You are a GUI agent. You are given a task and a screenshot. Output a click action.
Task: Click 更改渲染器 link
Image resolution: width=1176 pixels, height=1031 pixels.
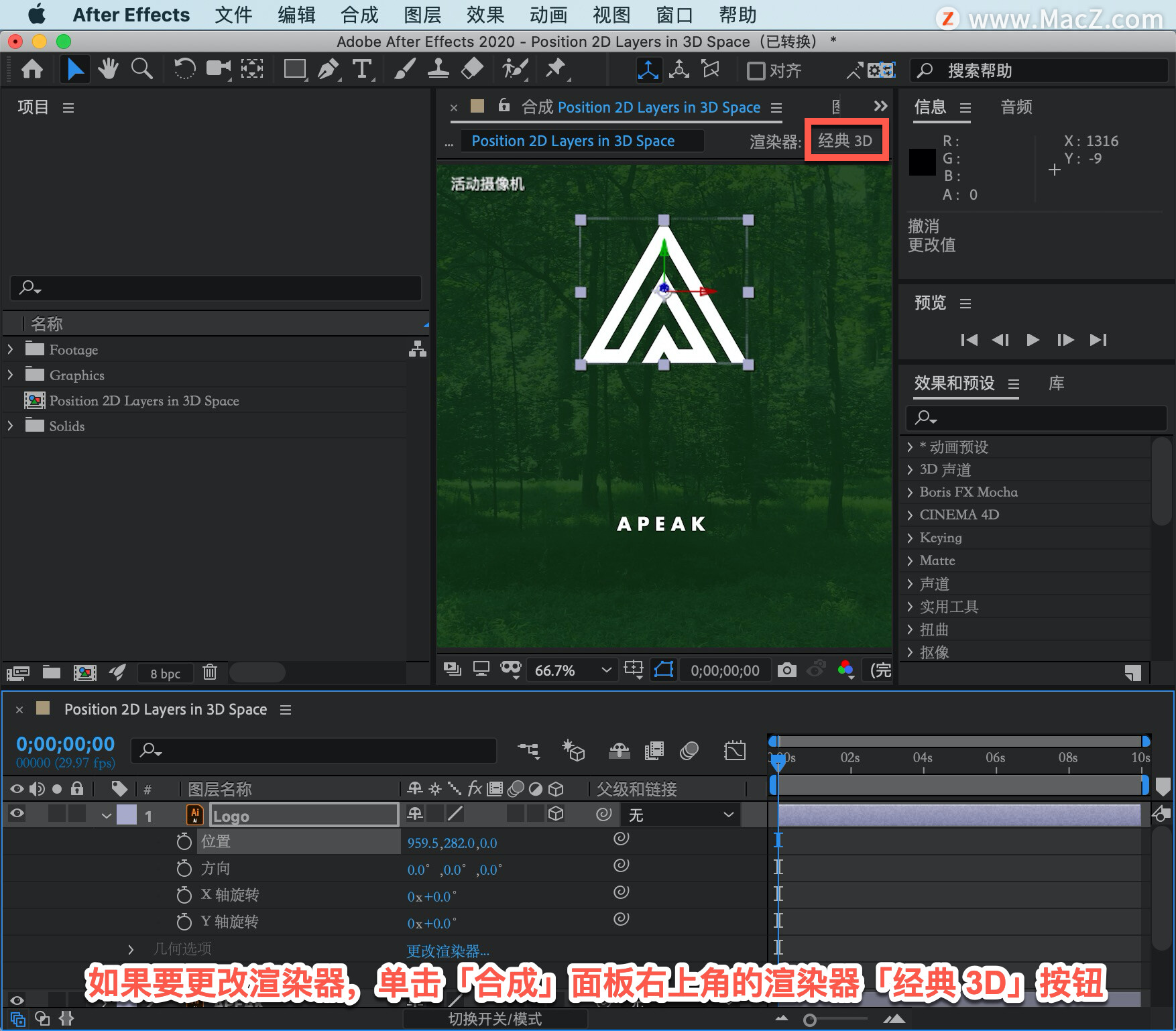pos(448,951)
